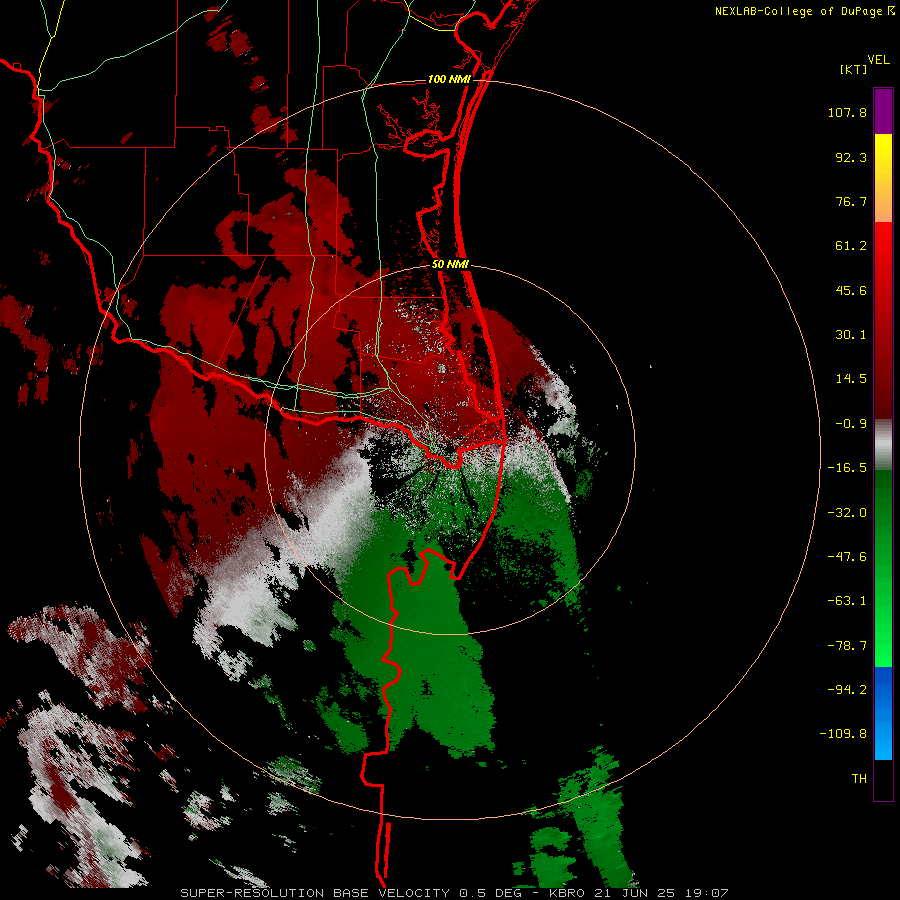Click the 76.7 legend value
The height and width of the screenshot is (900, 900).
click(x=851, y=201)
